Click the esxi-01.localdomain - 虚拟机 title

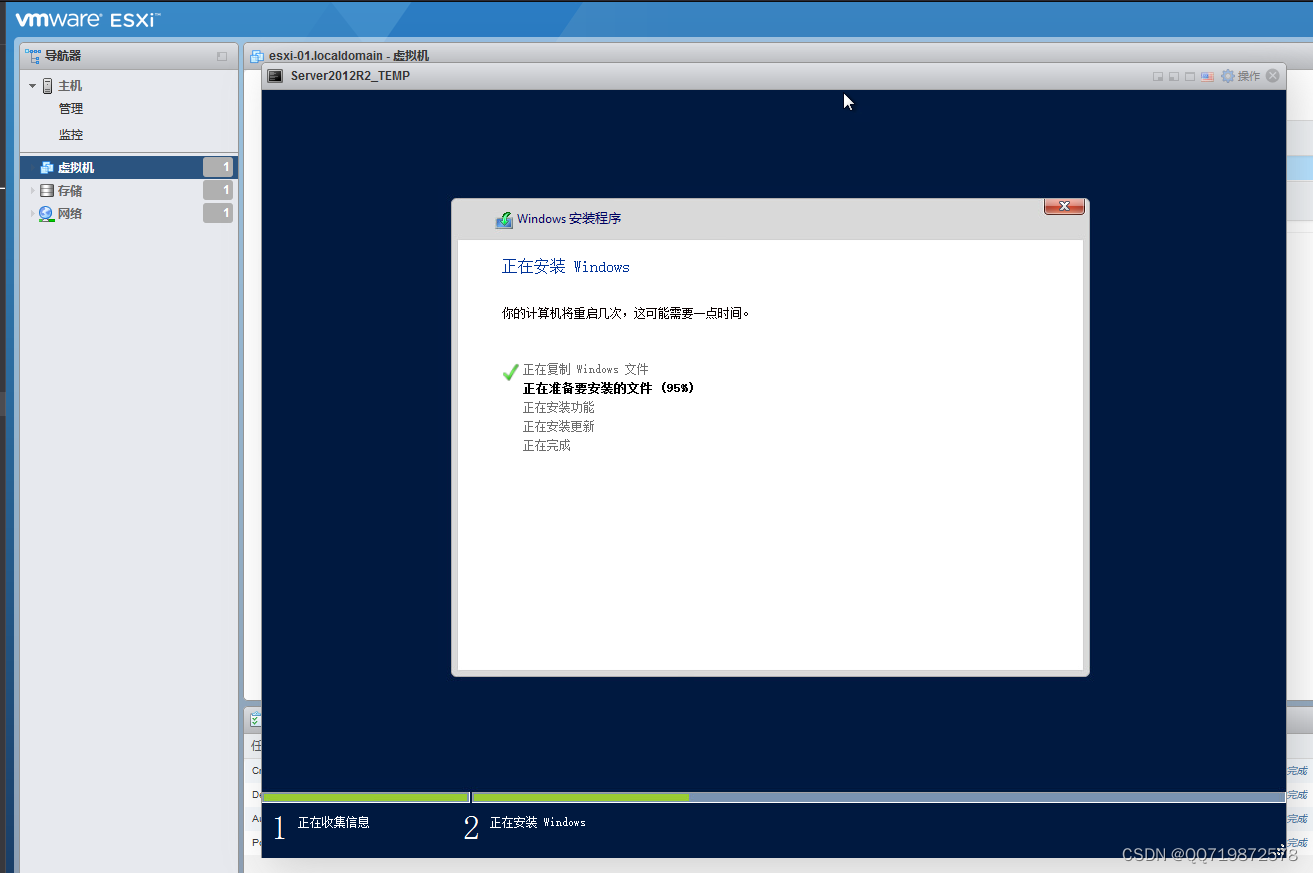coord(349,56)
